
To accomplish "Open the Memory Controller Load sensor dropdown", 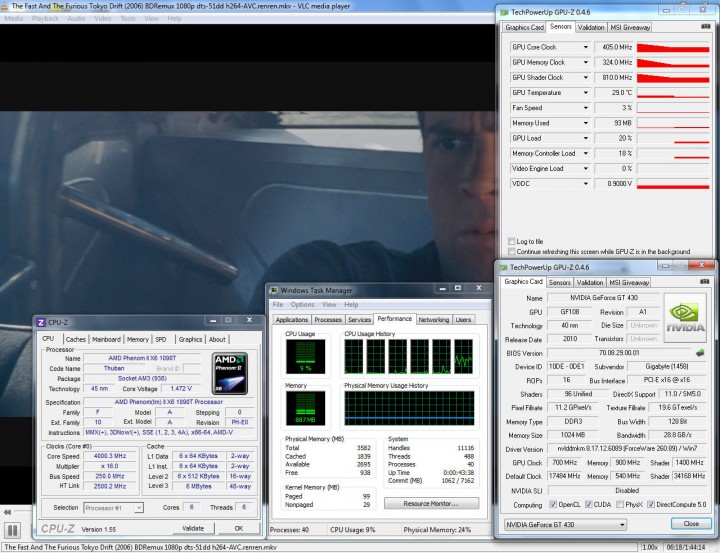I will (x=586, y=153).
